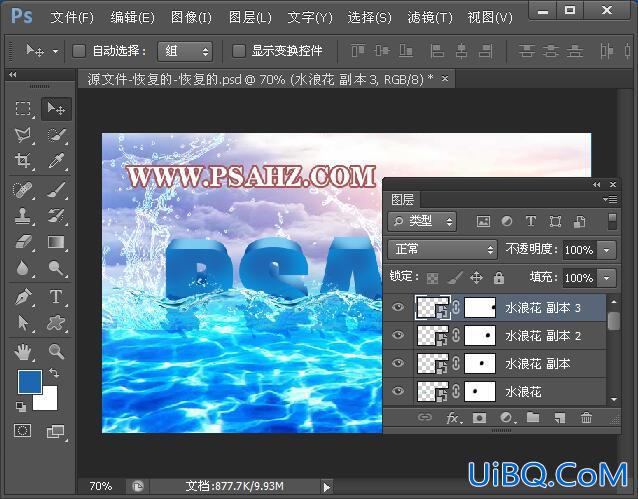
Task: Hide the 水浪花 副本 layer
Action: tap(398, 363)
